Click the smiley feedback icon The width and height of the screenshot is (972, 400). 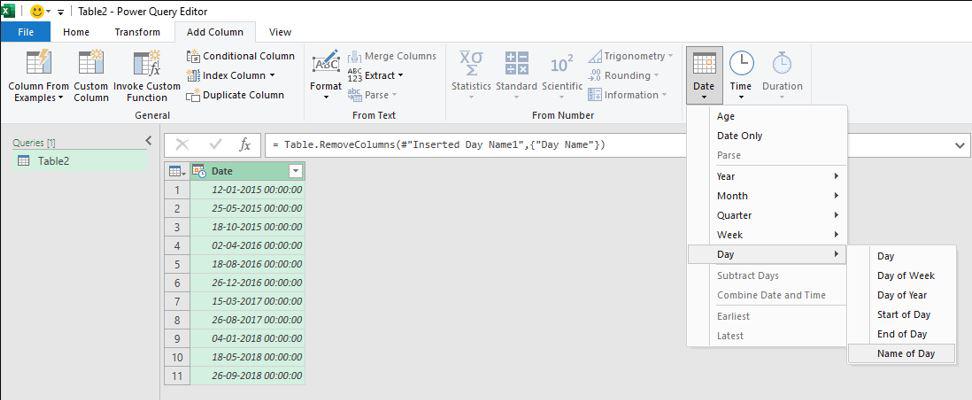point(37,11)
